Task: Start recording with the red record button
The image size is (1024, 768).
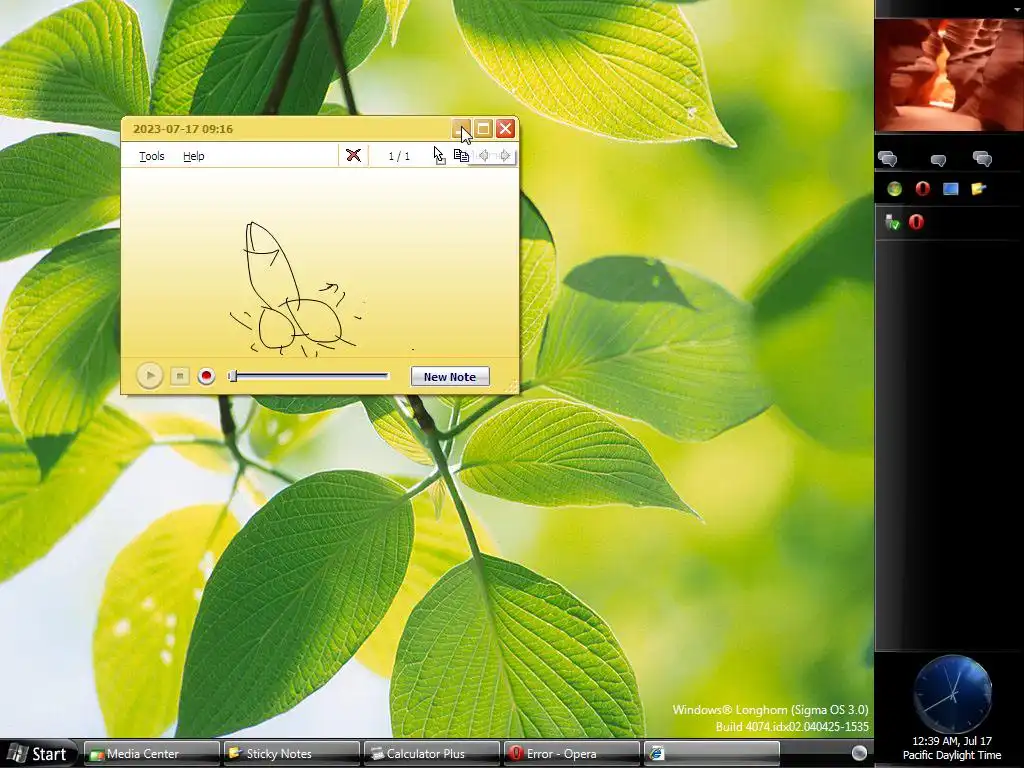Action: [206, 376]
